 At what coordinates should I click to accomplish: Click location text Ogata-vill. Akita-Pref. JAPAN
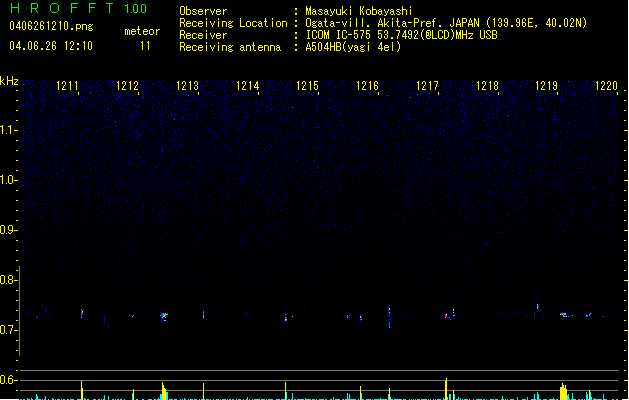(393, 23)
